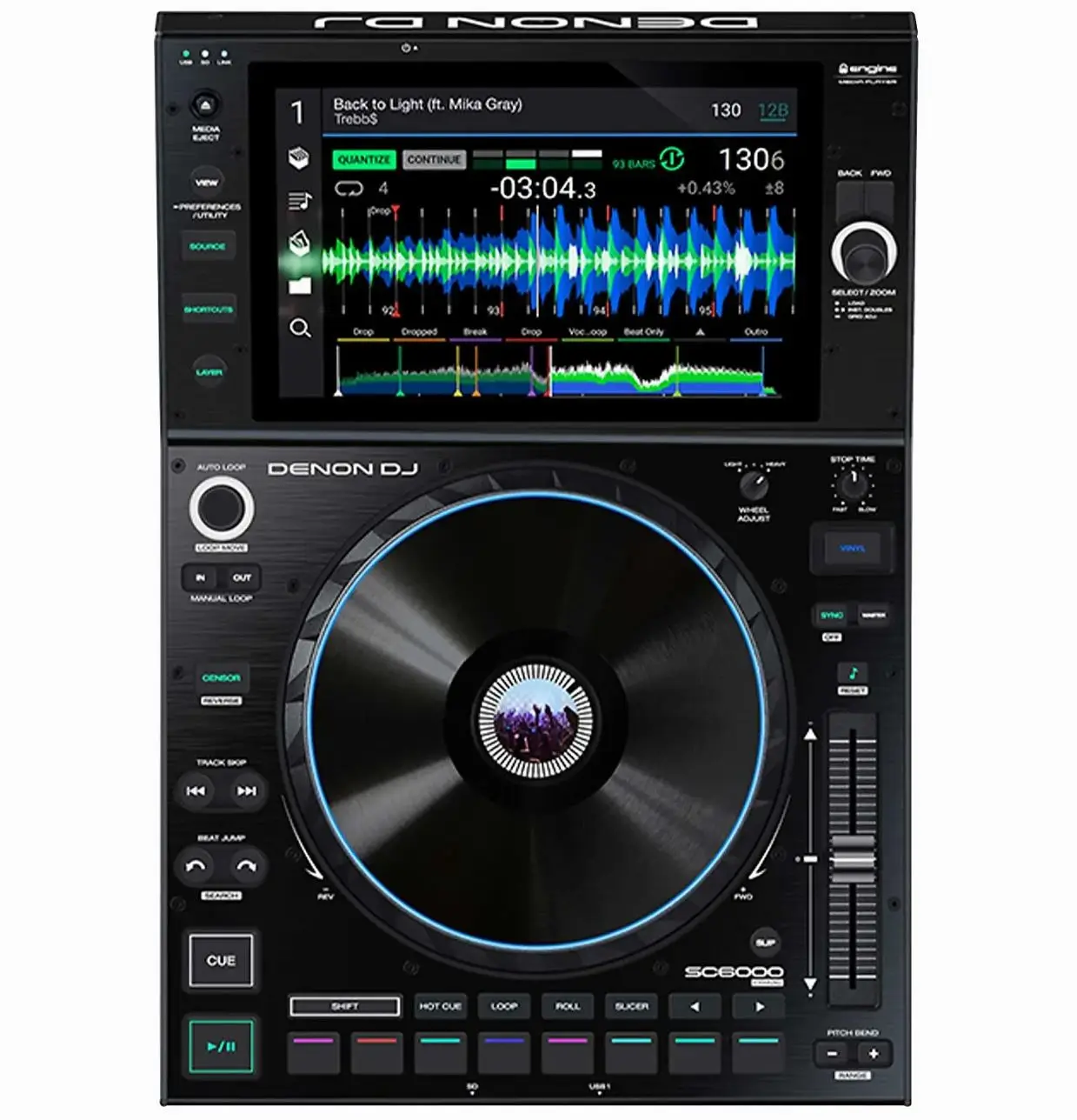This screenshot has height=1120, width=1077.
Task: Tap power icon above the display
Action: [406, 49]
